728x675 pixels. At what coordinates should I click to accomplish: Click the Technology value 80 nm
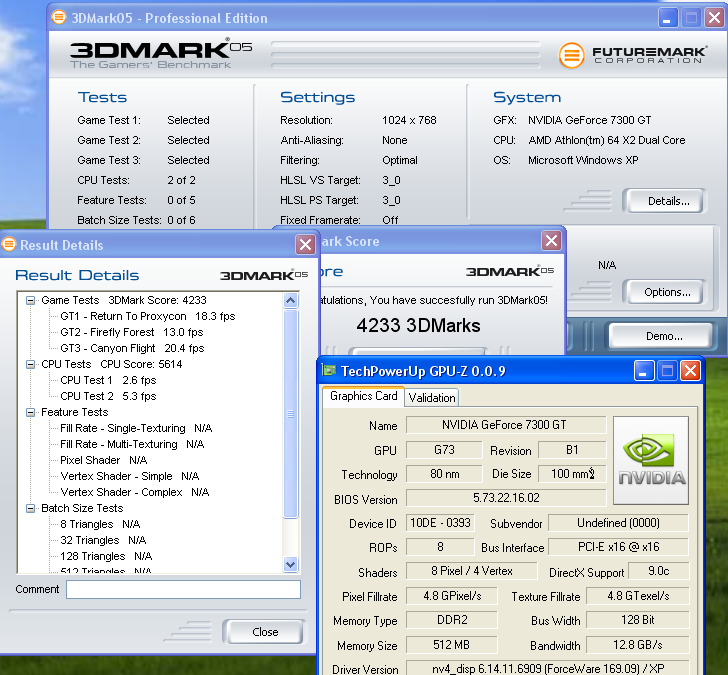pos(444,474)
